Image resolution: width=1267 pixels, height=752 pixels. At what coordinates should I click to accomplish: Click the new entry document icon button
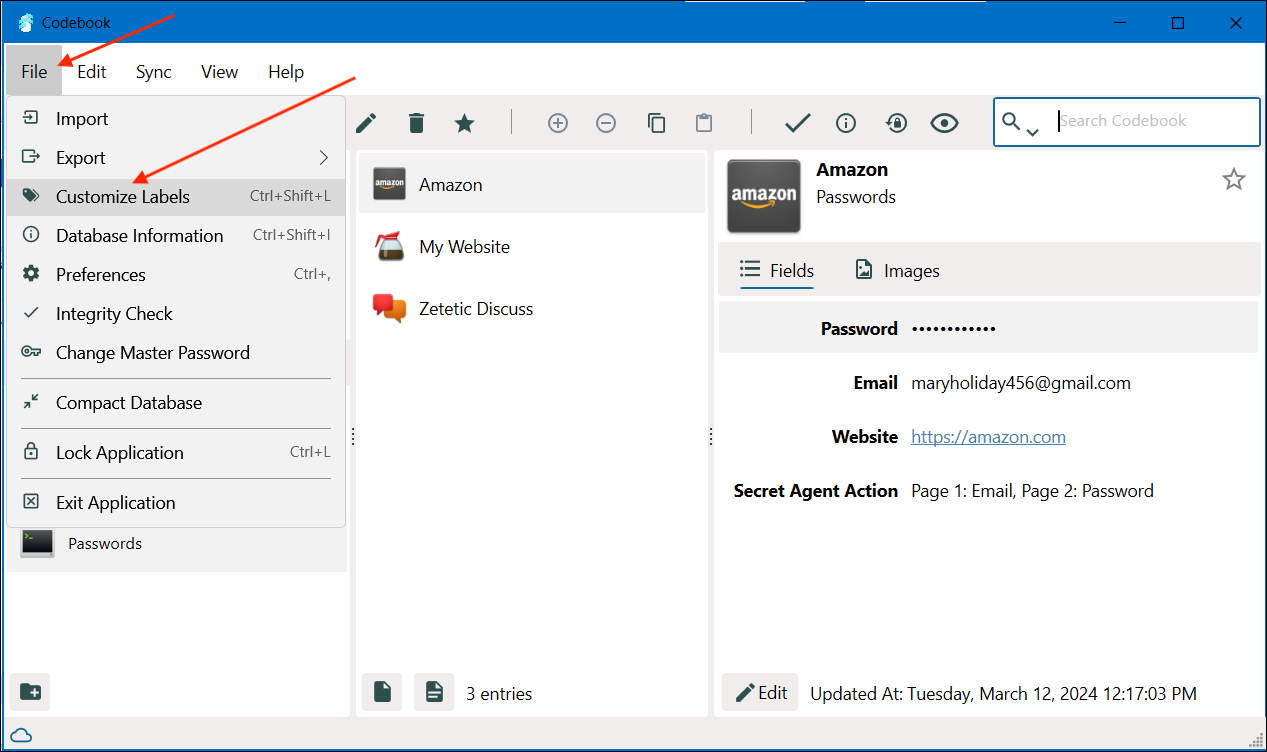[382, 692]
